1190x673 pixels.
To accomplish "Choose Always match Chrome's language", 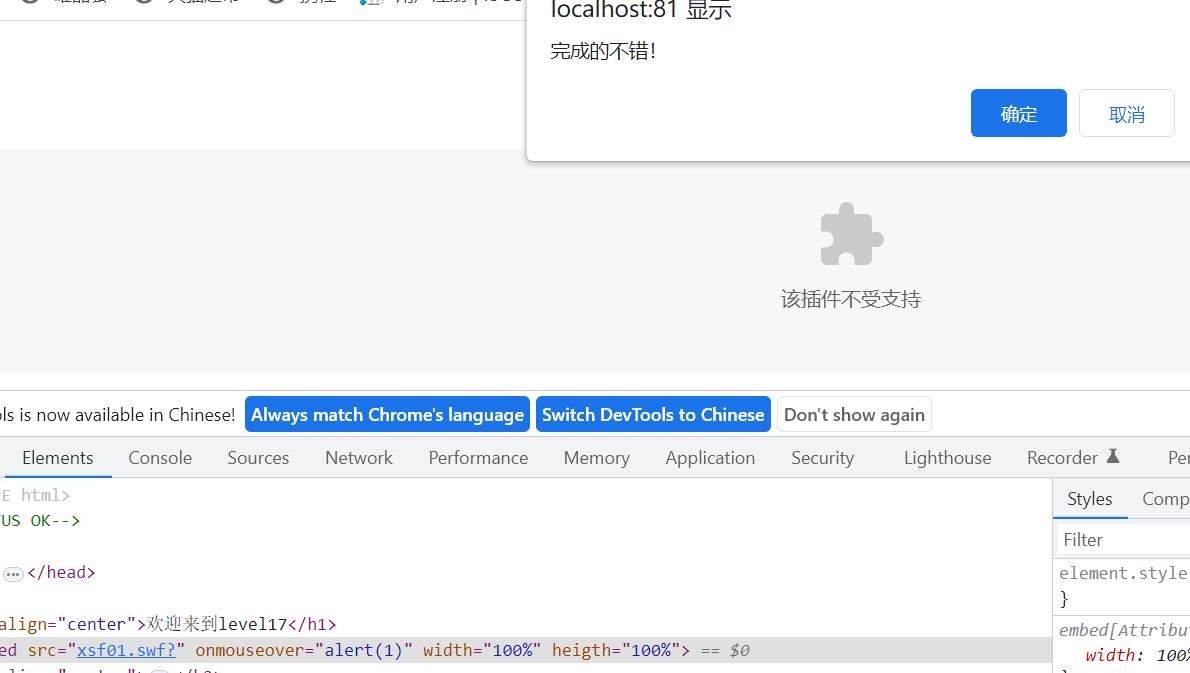I will 387,414.
